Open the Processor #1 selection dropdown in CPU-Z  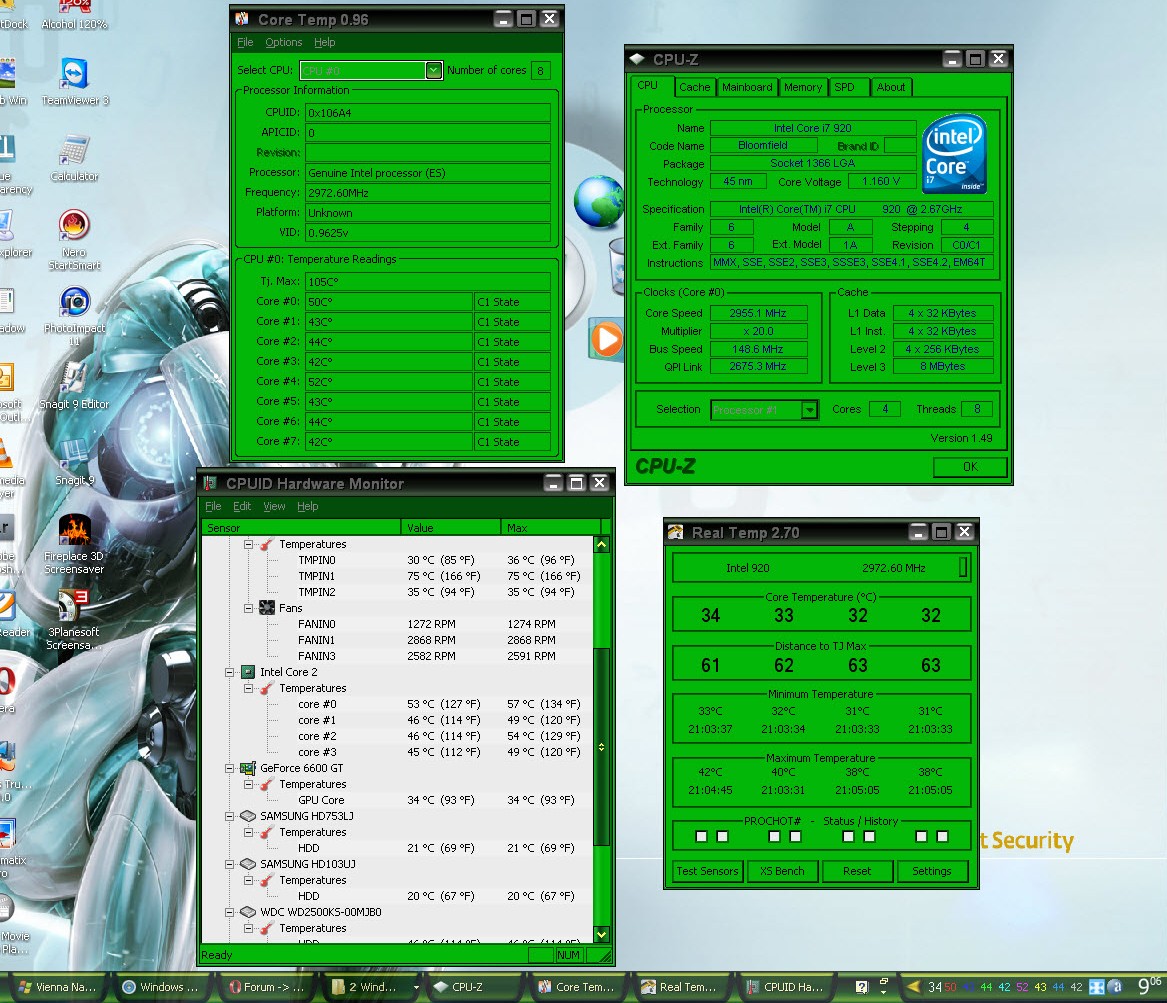[x=809, y=409]
